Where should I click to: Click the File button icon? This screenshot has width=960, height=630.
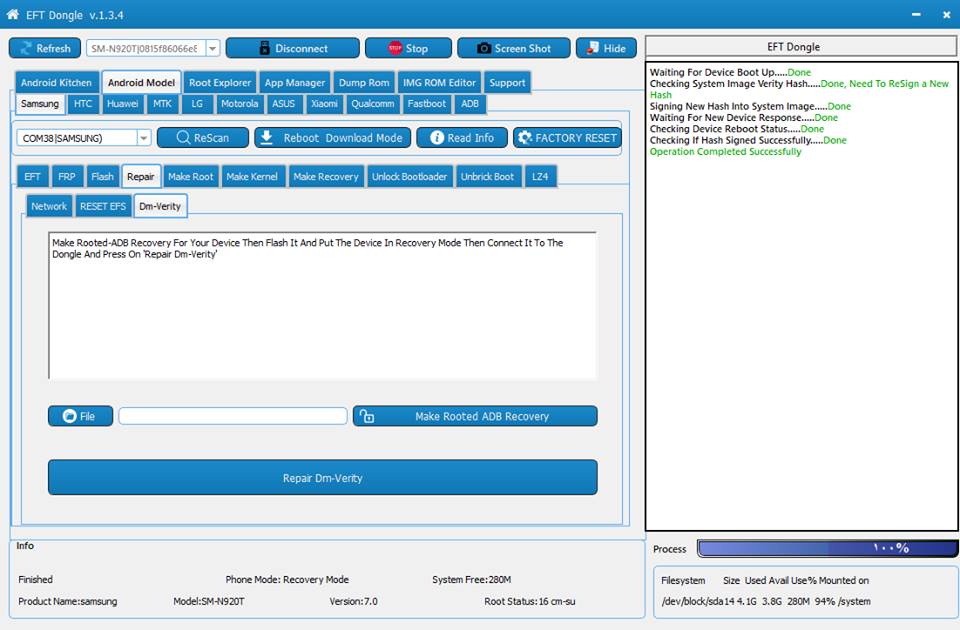pyautogui.click(x=69, y=416)
